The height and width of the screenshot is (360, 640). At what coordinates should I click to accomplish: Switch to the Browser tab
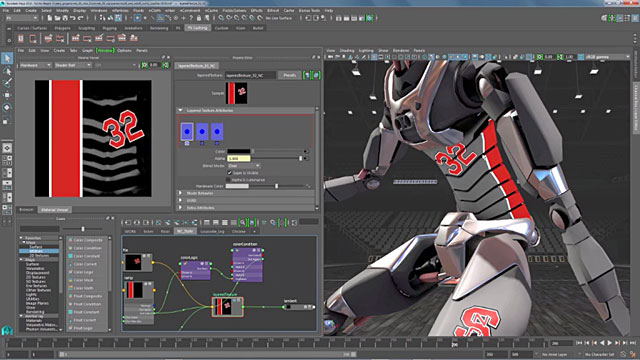pyautogui.click(x=27, y=209)
